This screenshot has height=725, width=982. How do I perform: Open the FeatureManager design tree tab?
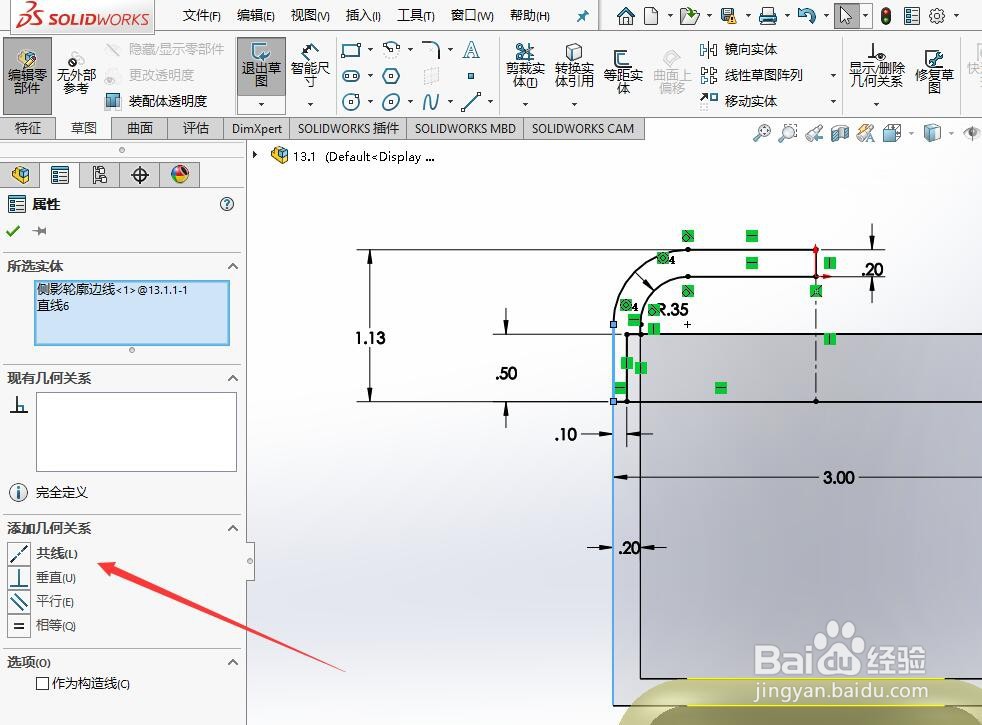pyautogui.click(x=20, y=175)
